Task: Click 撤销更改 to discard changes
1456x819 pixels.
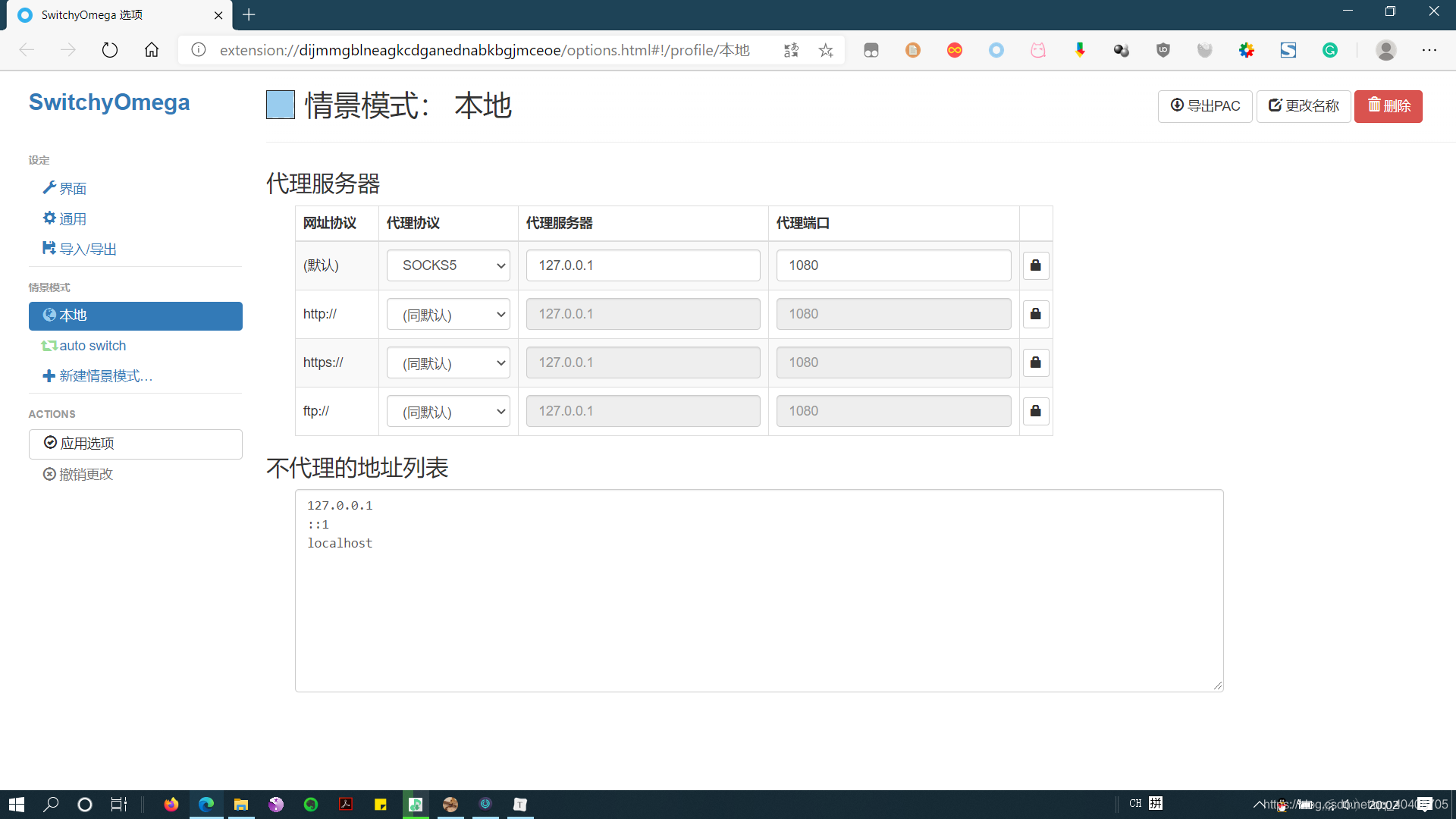Action: (78, 474)
